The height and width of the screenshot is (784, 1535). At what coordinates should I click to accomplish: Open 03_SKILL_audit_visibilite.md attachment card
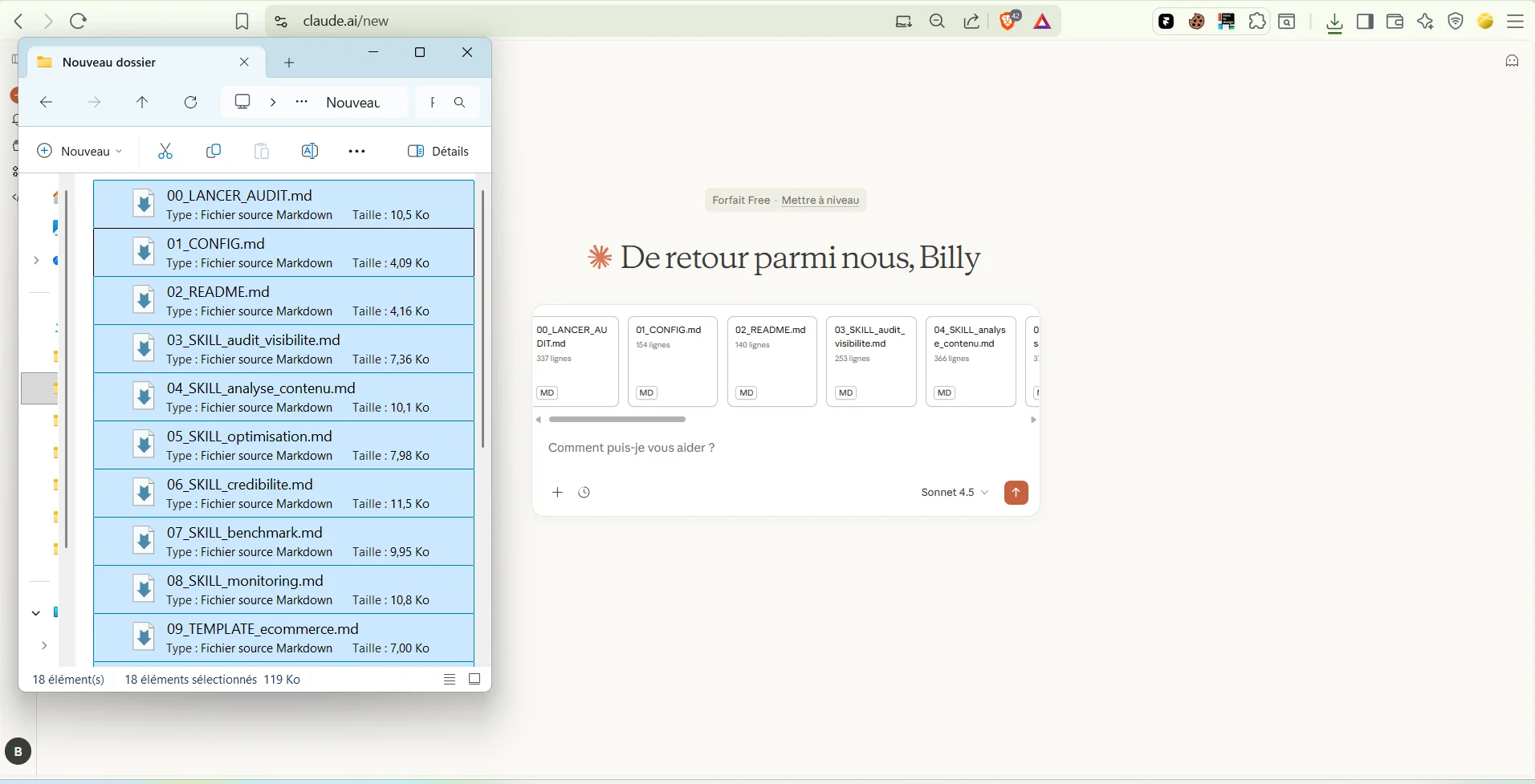pos(871,362)
